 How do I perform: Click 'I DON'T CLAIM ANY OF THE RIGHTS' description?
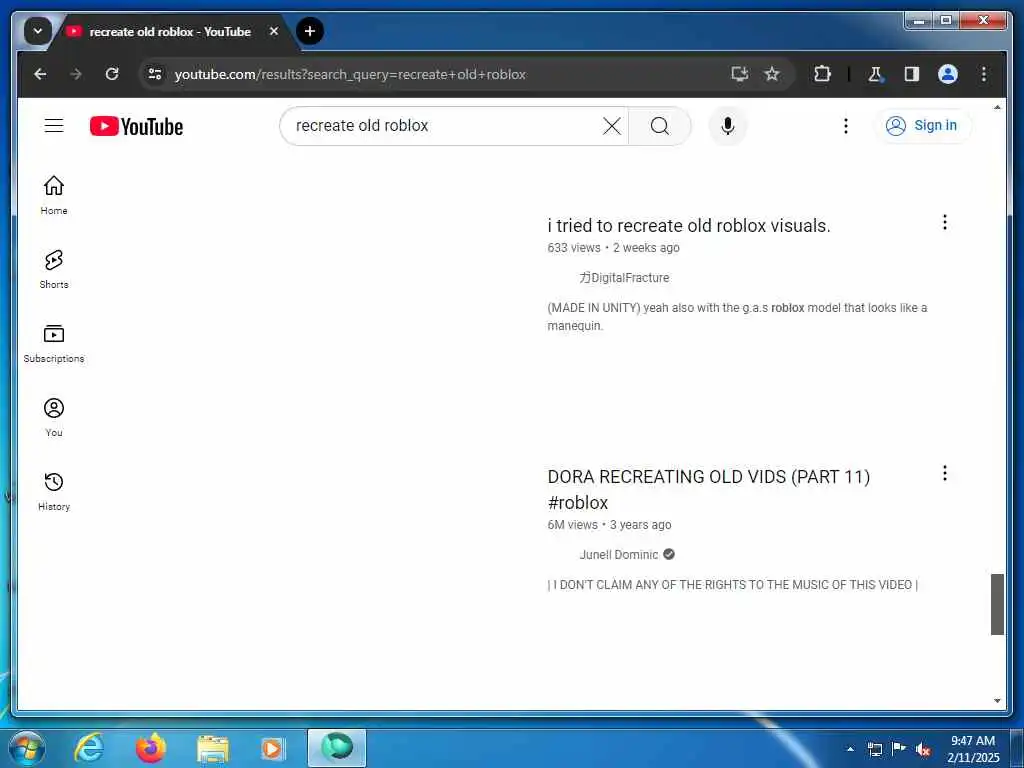coord(733,584)
